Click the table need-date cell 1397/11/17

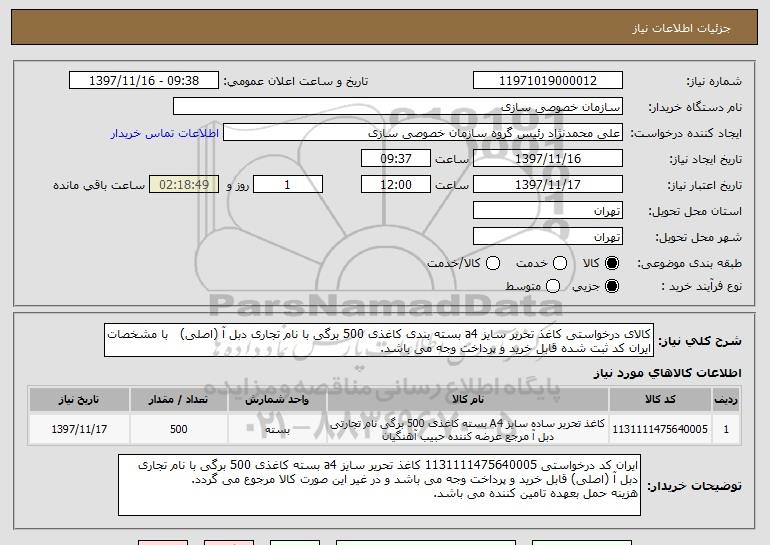[79, 429]
